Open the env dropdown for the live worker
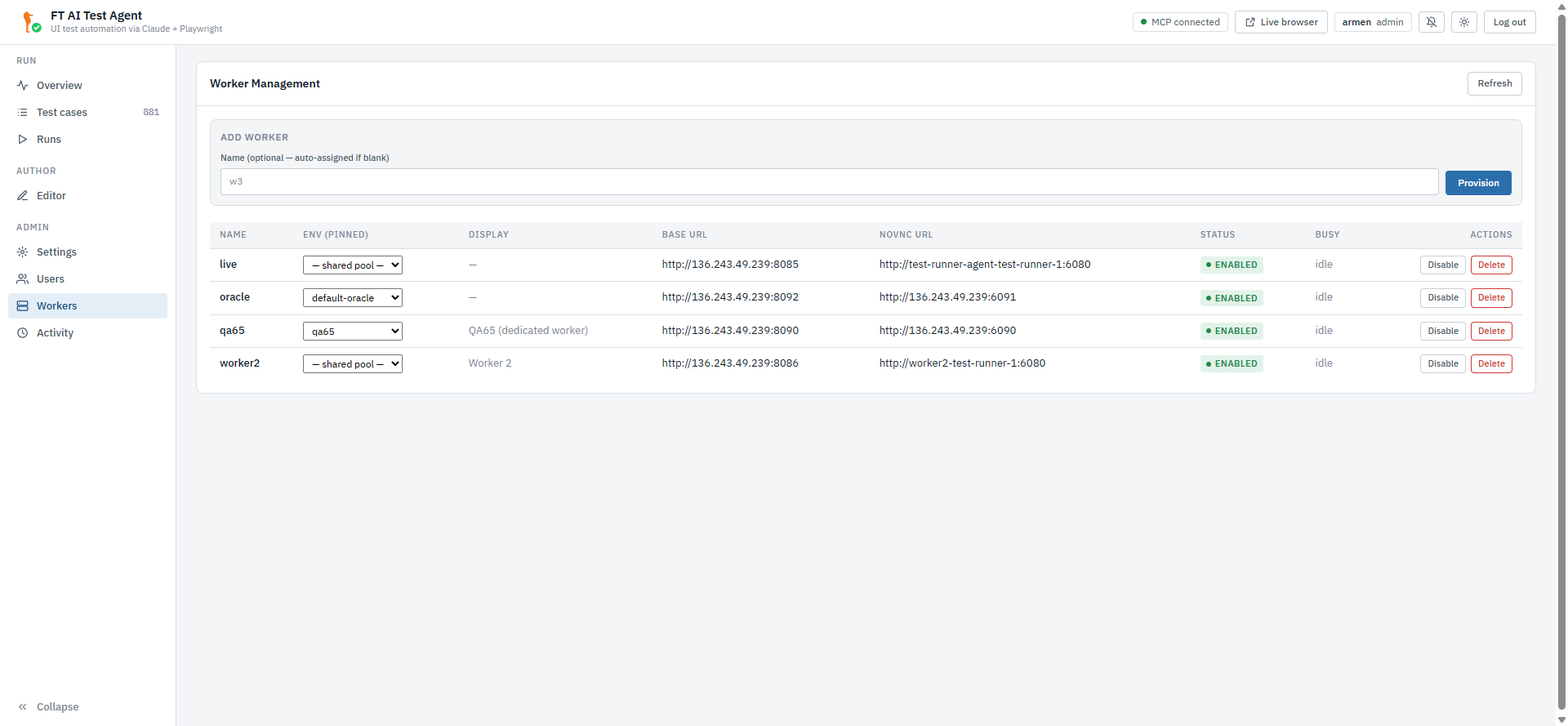Image resolution: width=1568 pixels, height=726 pixels. click(352, 265)
